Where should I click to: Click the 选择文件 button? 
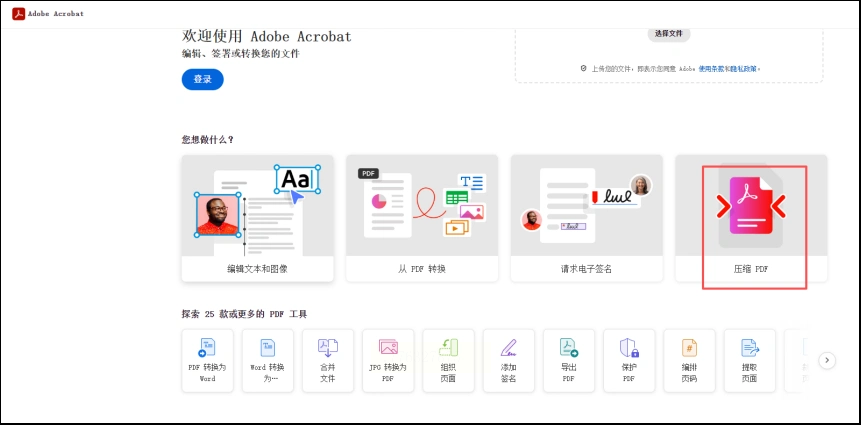(668, 33)
